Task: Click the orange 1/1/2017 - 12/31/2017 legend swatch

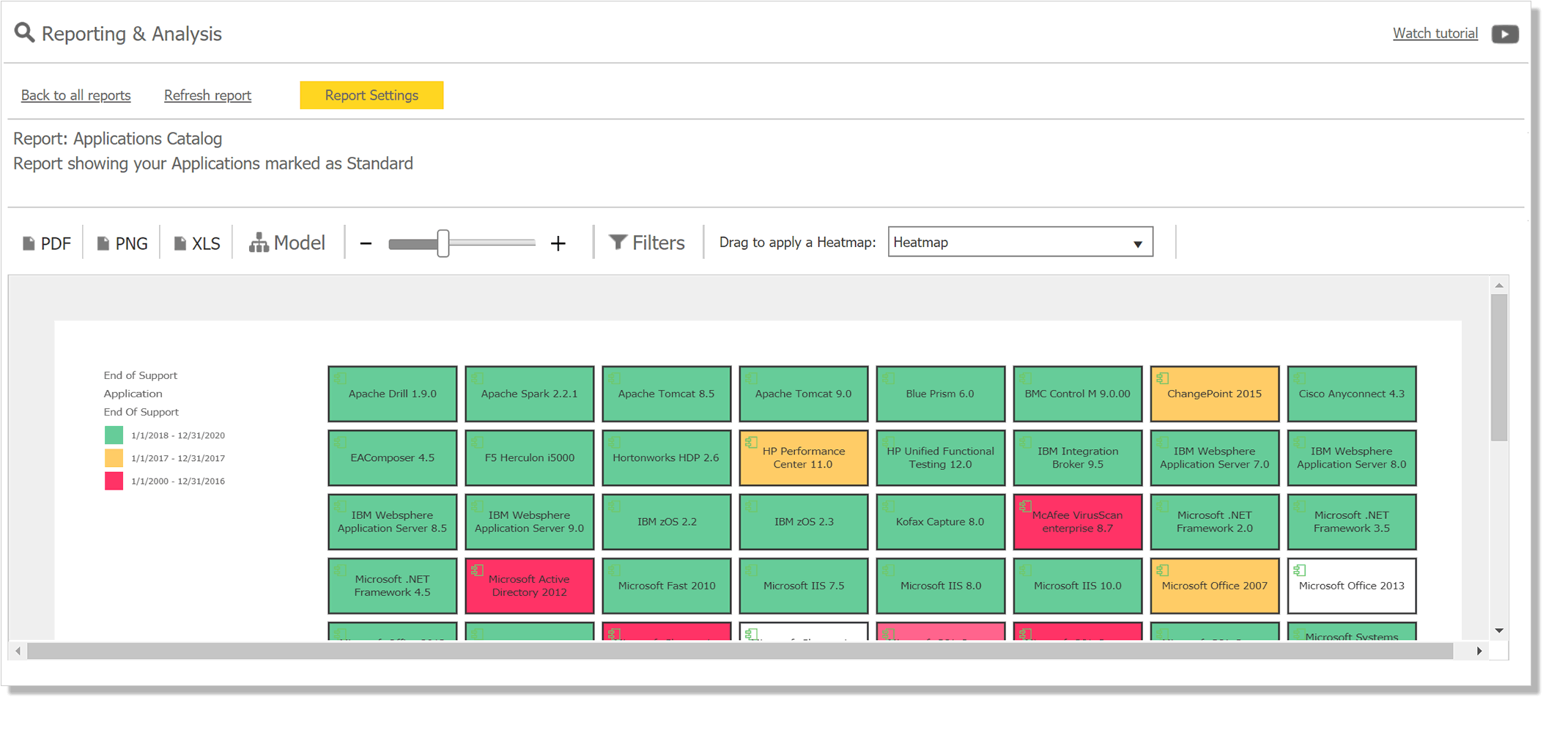Action: pos(114,458)
